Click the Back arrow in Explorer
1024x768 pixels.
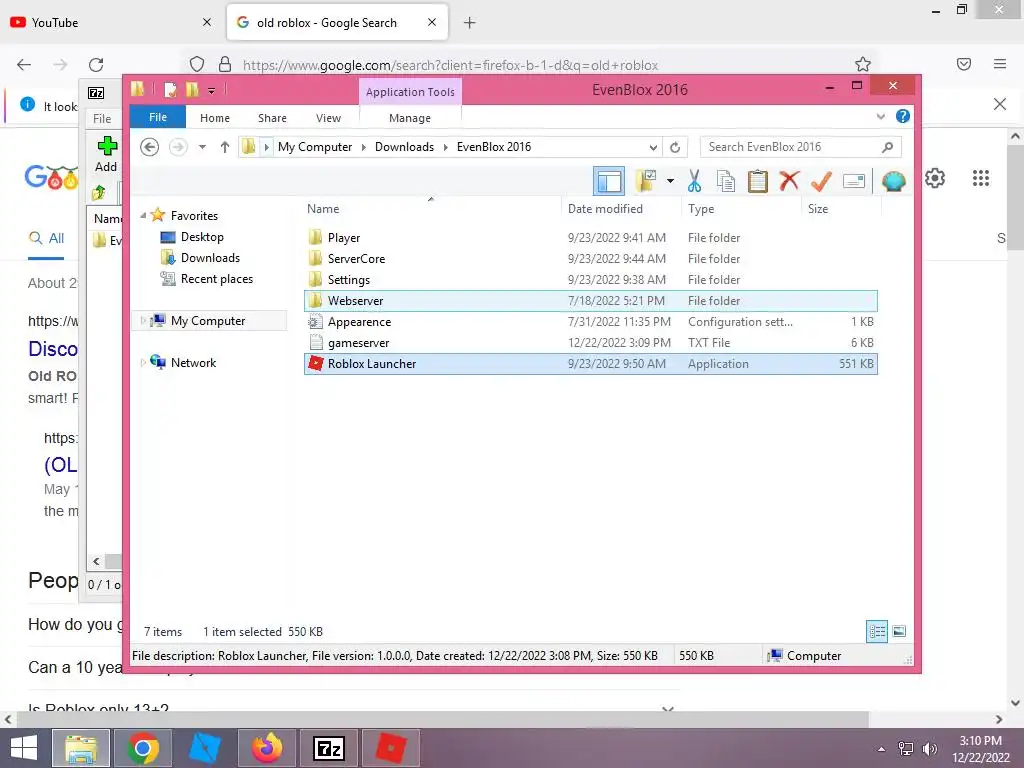(150, 147)
